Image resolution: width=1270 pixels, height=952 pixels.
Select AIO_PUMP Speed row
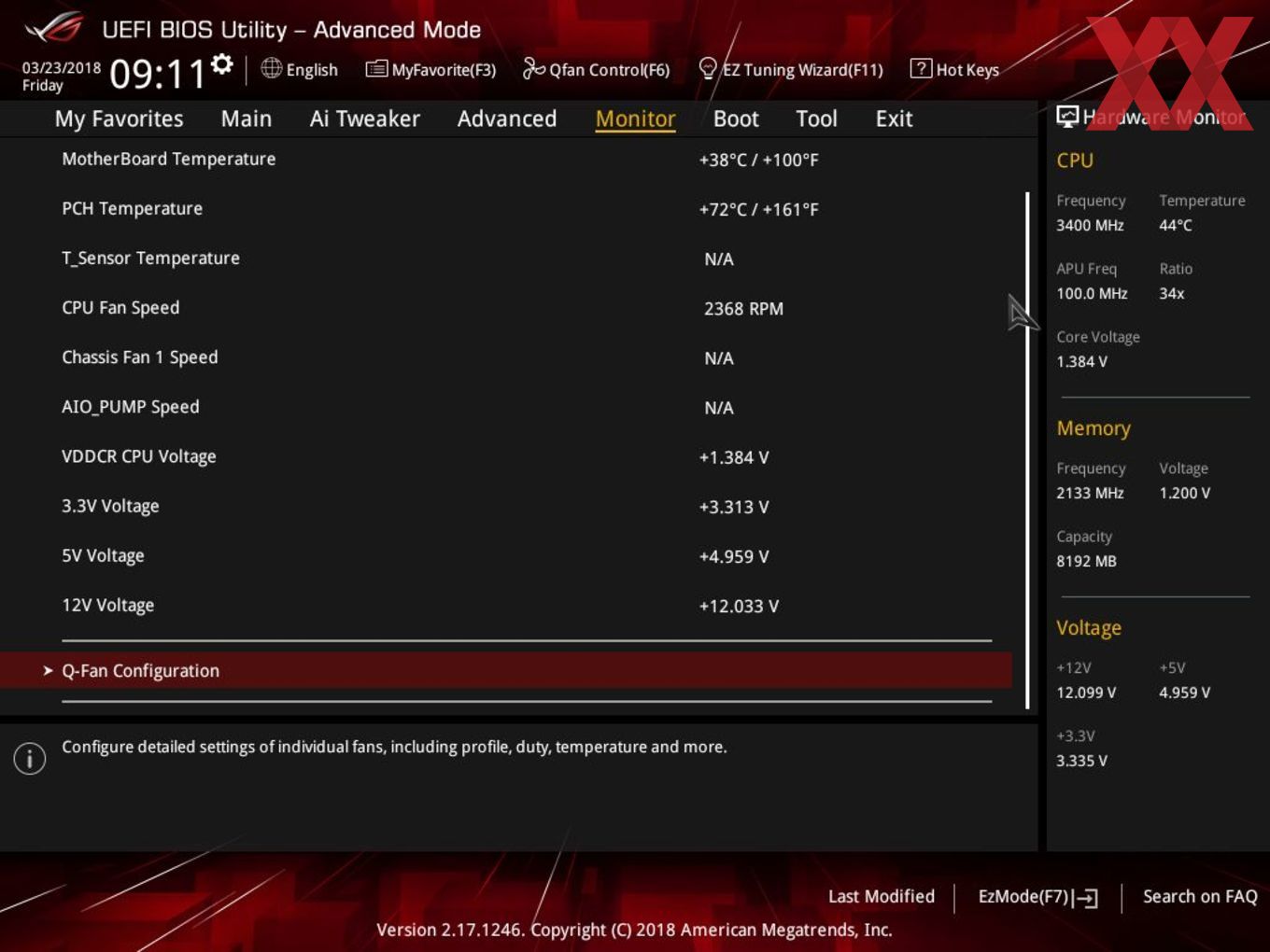[505, 407]
